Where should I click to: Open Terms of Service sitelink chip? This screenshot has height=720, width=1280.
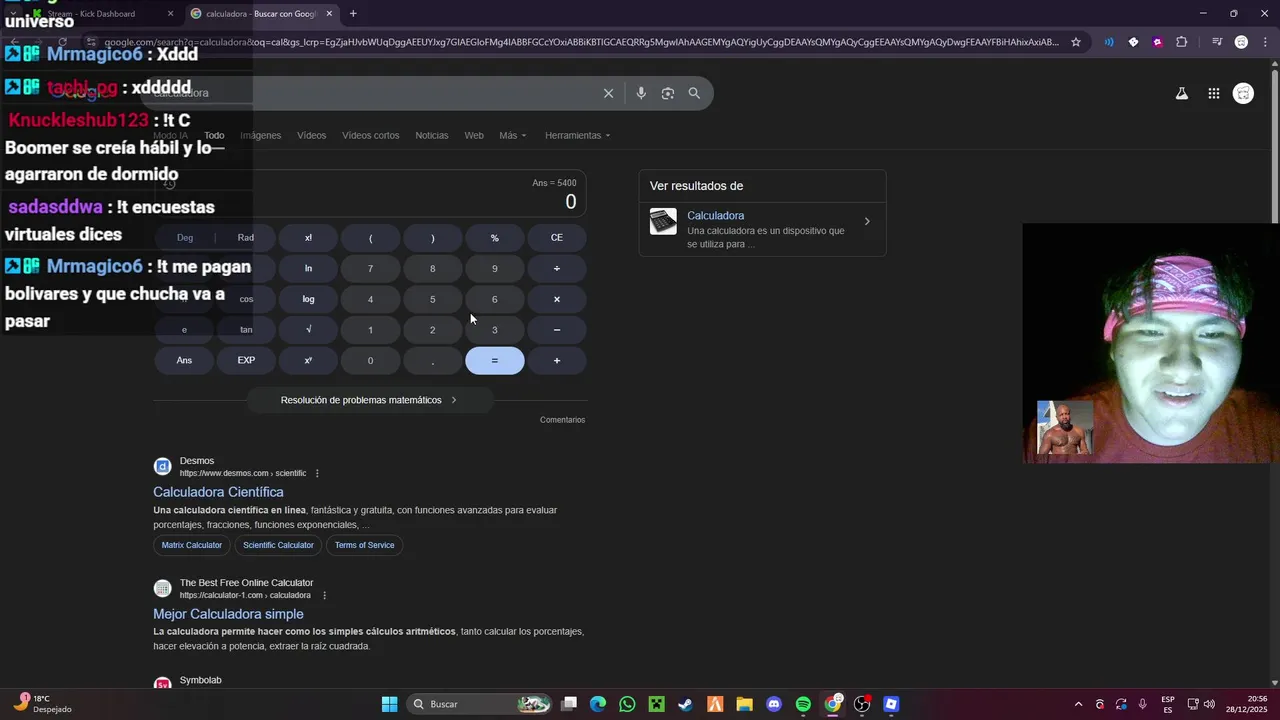coord(364,545)
